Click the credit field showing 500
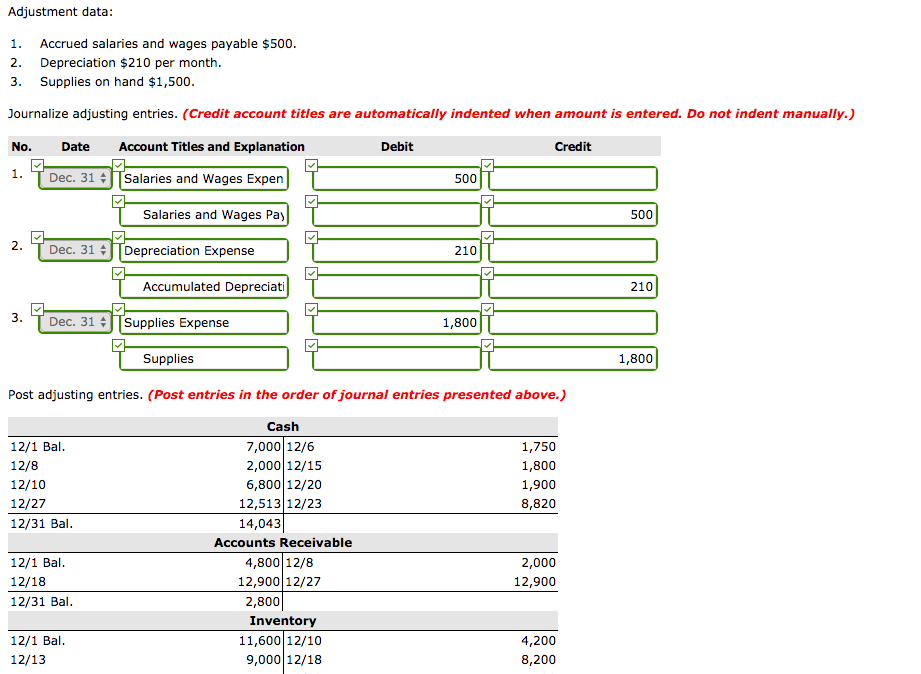 coord(573,214)
